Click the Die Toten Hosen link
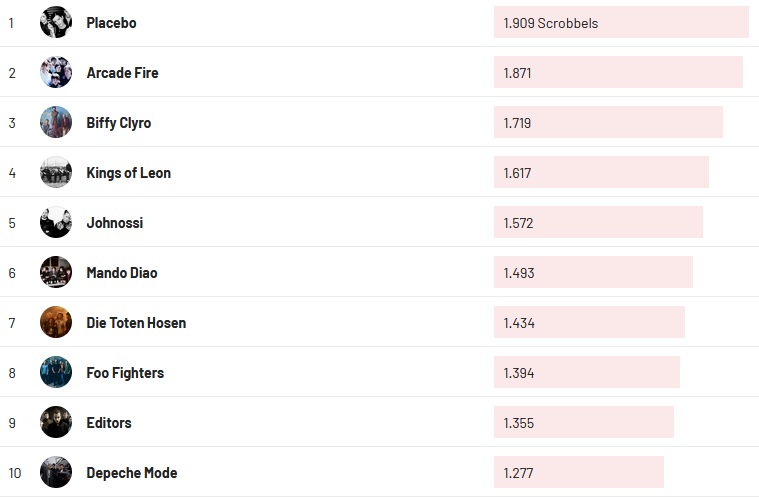This screenshot has height=497, width=759. click(136, 323)
